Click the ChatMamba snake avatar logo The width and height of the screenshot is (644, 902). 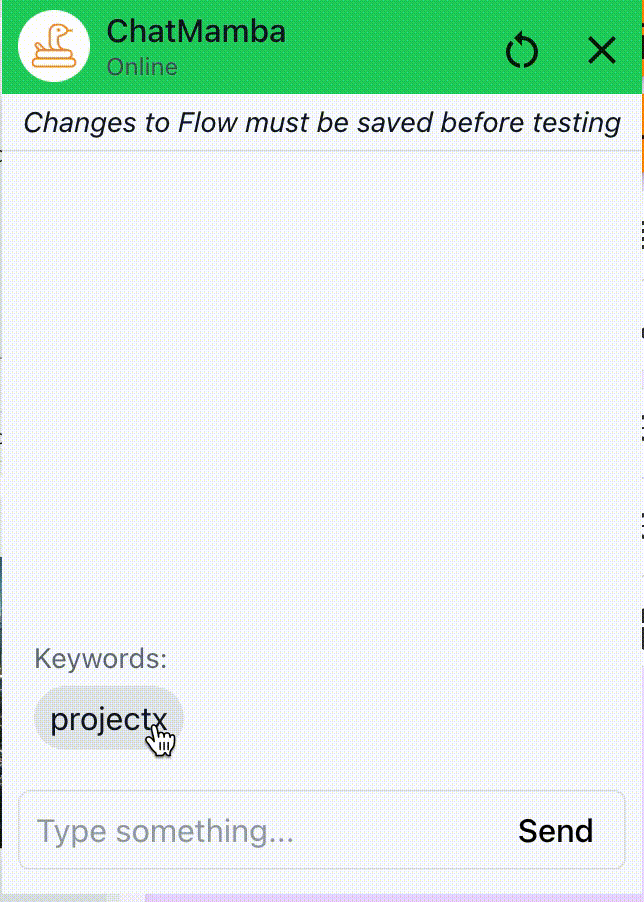tap(54, 46)
